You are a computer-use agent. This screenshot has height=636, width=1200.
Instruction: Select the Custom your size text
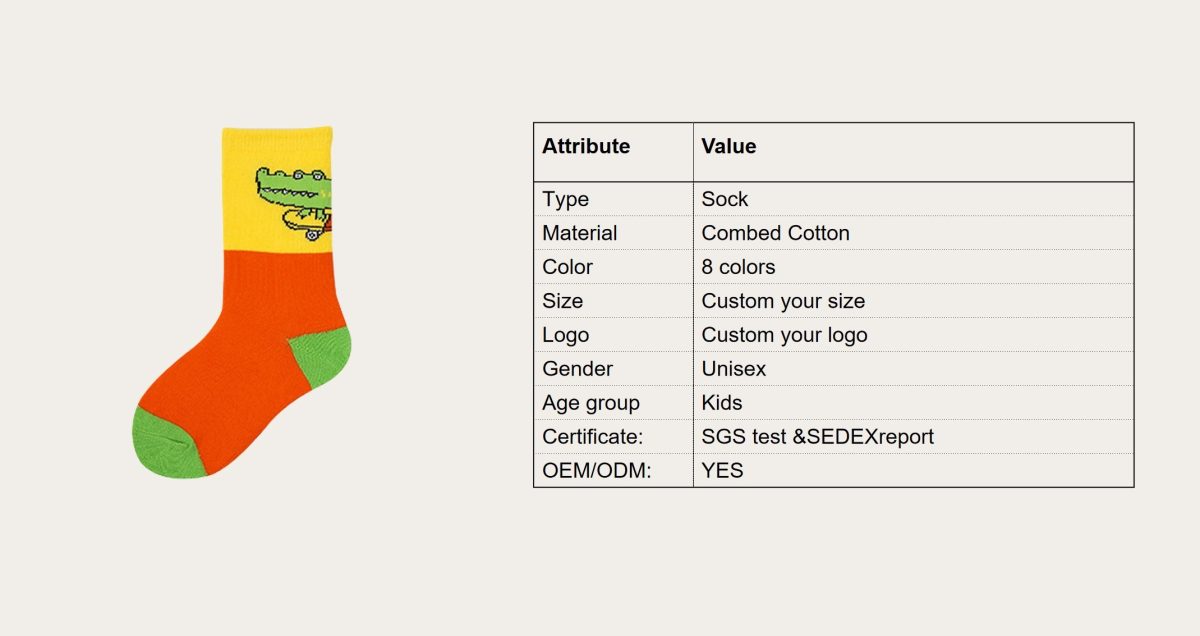(783, 301)
